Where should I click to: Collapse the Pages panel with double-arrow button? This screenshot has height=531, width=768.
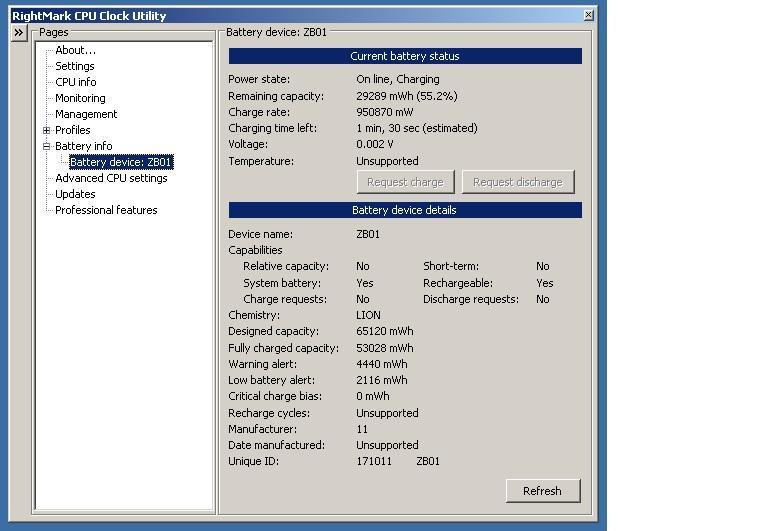click(18, 33)
